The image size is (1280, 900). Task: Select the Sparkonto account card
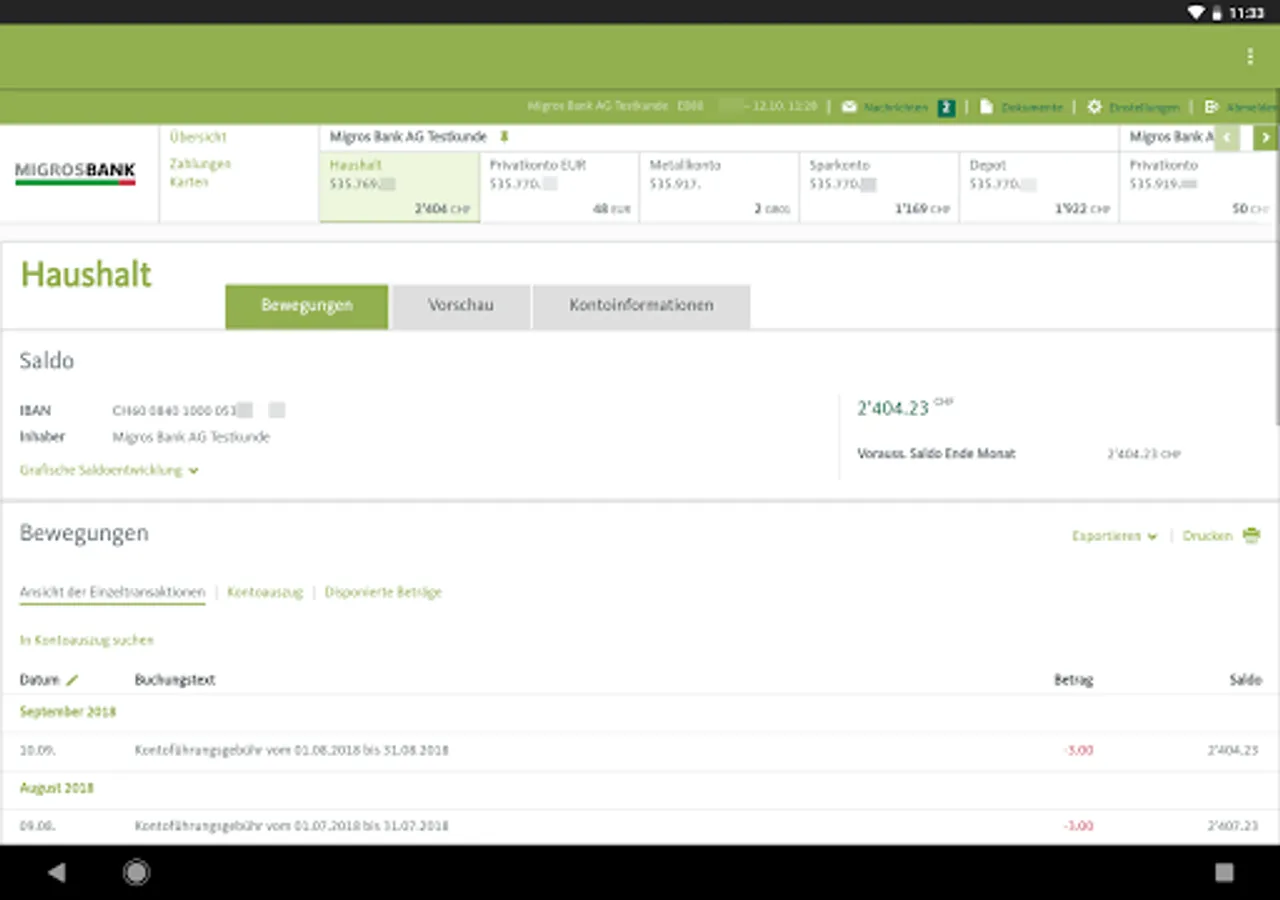click(880, 187)
